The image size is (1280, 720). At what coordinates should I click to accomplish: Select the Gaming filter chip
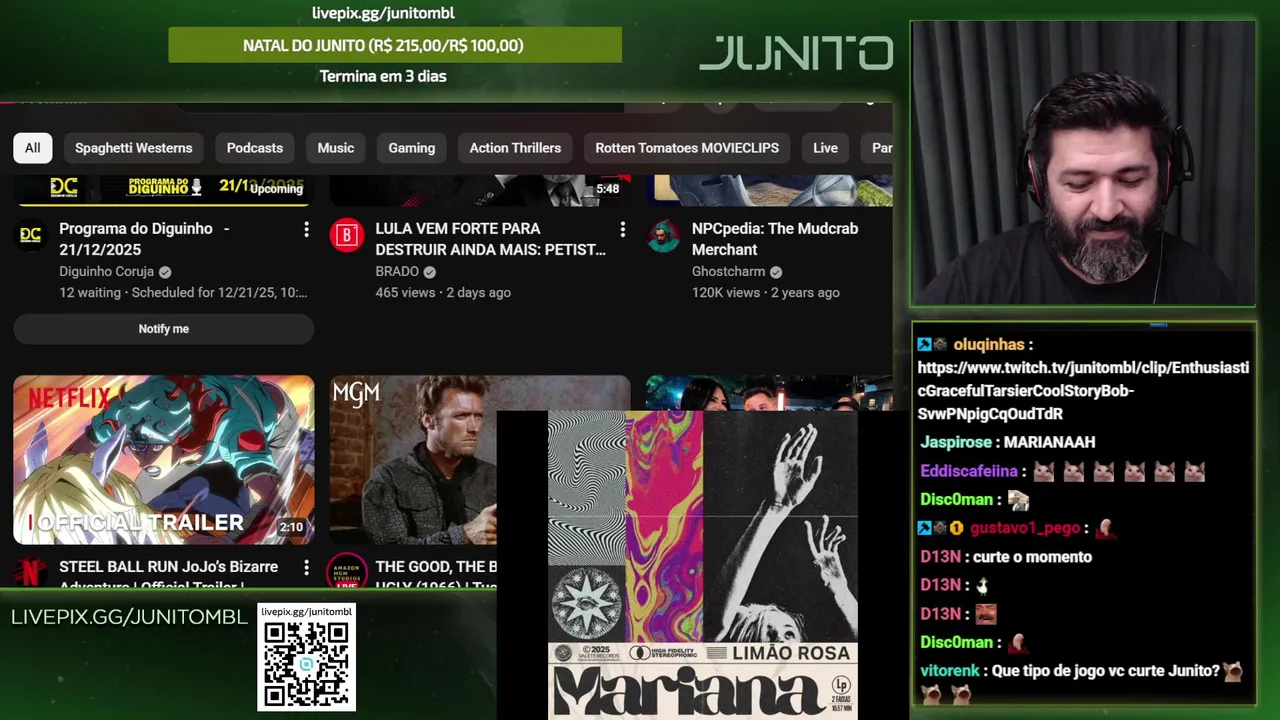pyautogui.click(x=411, y=148)
